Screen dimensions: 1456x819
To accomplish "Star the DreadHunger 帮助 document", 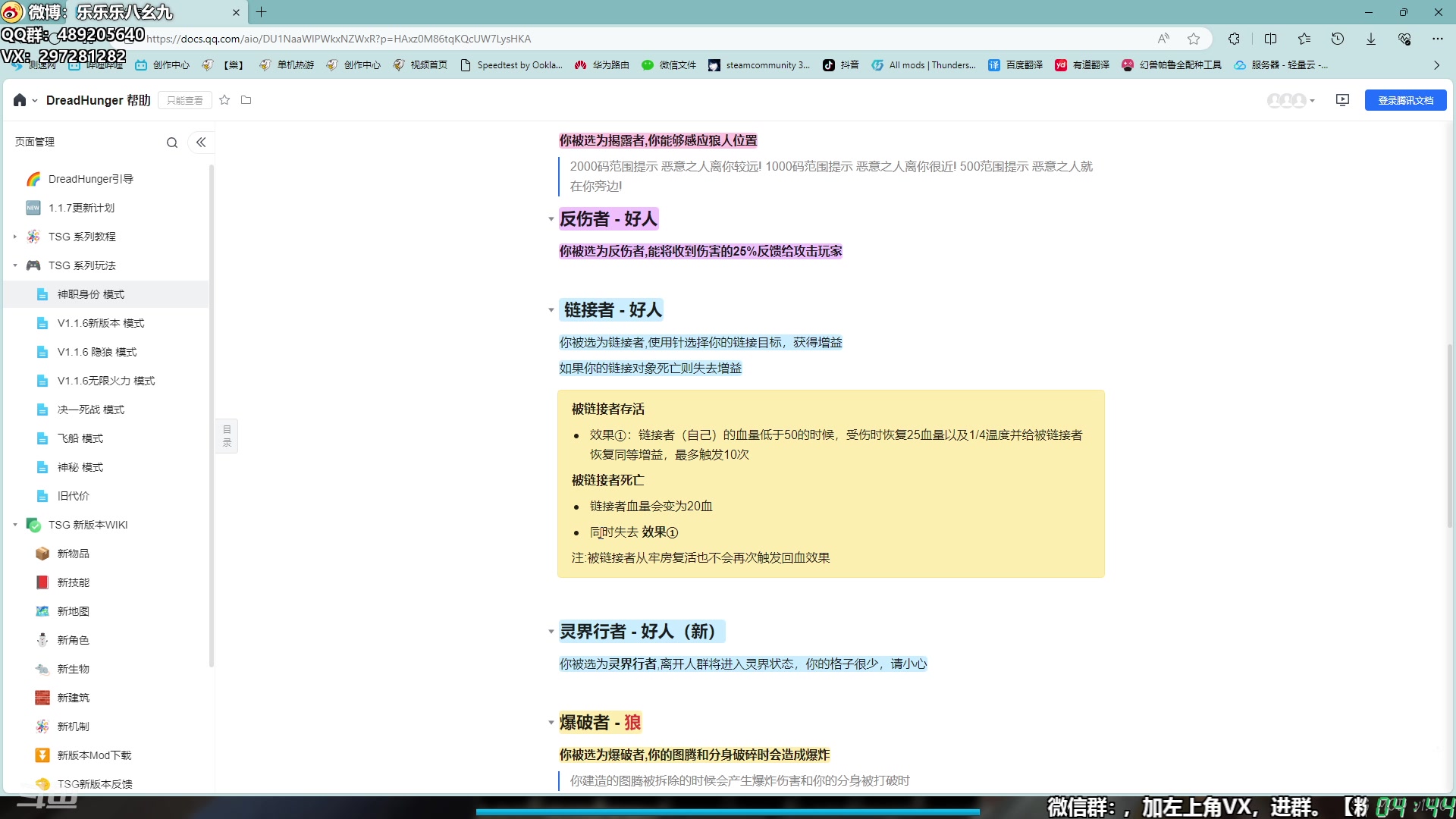I will (x=224, y=100).
